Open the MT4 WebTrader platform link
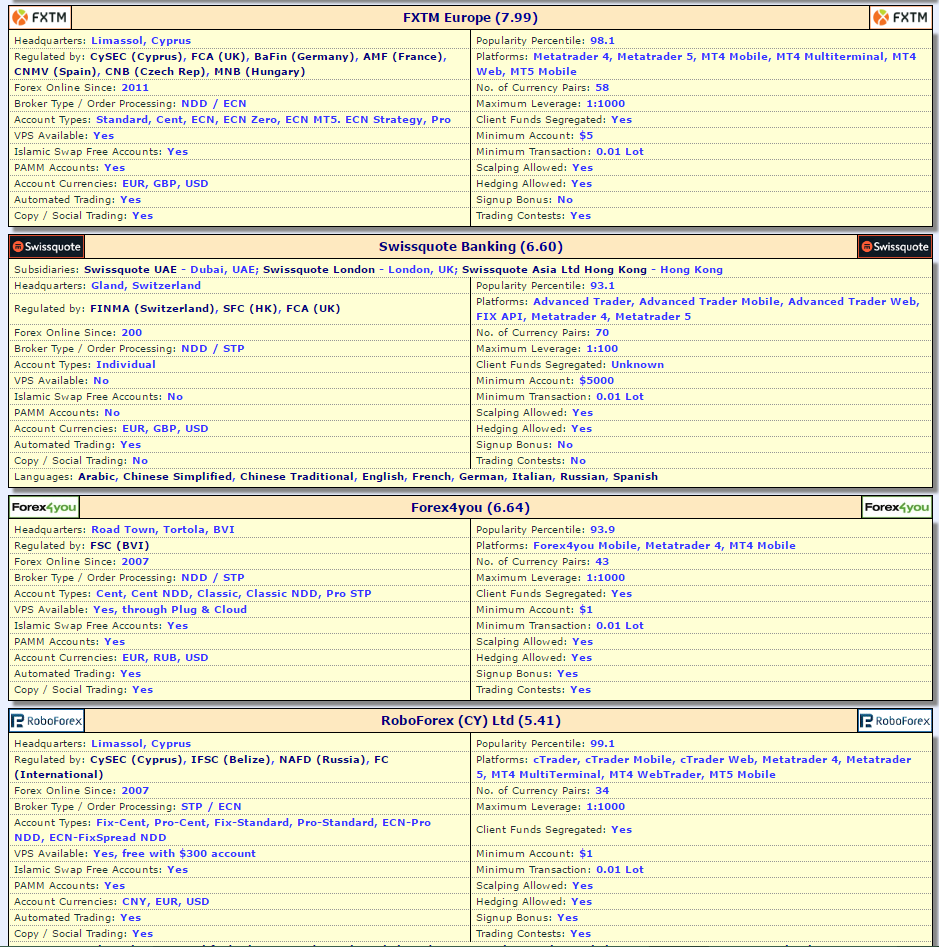 click(x=655, y=775)
